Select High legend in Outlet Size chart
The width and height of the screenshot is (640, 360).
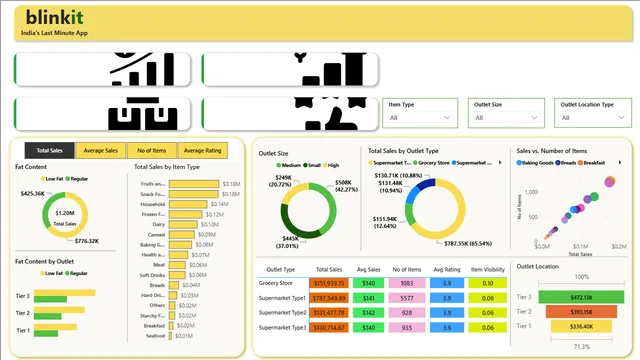coord(331,165)
